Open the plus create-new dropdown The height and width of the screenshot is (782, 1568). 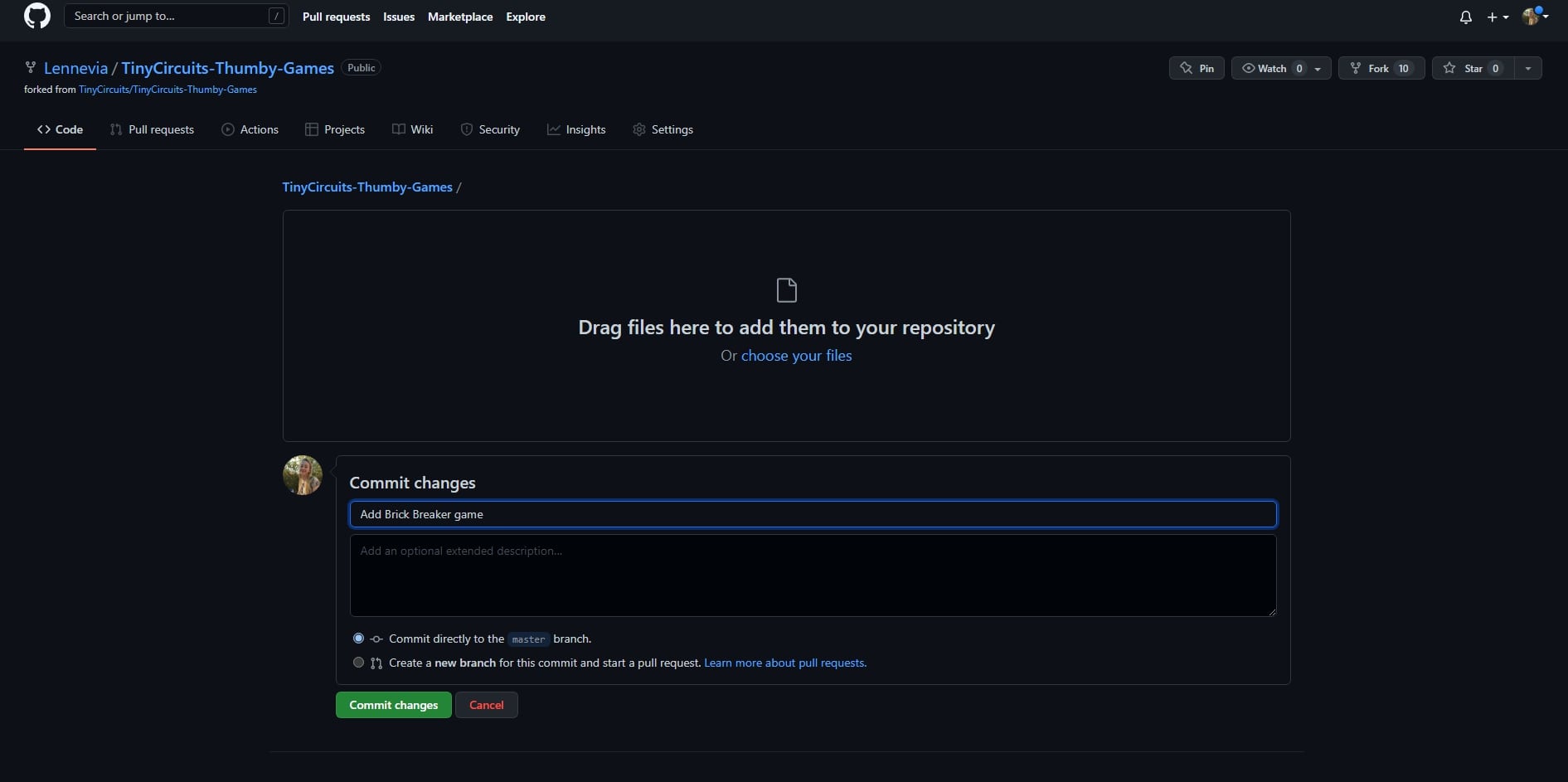pos(1497,17)
